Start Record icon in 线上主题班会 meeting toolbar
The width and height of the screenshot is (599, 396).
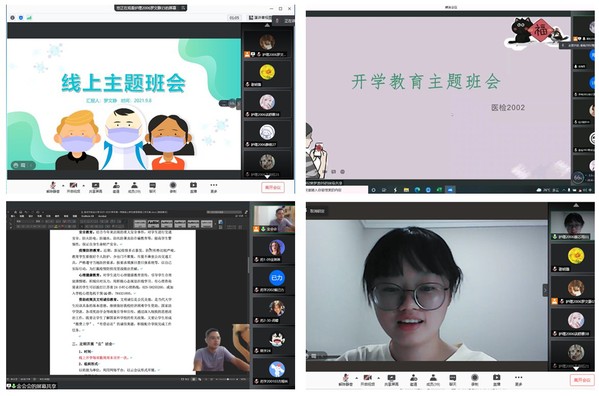point(173,187)
